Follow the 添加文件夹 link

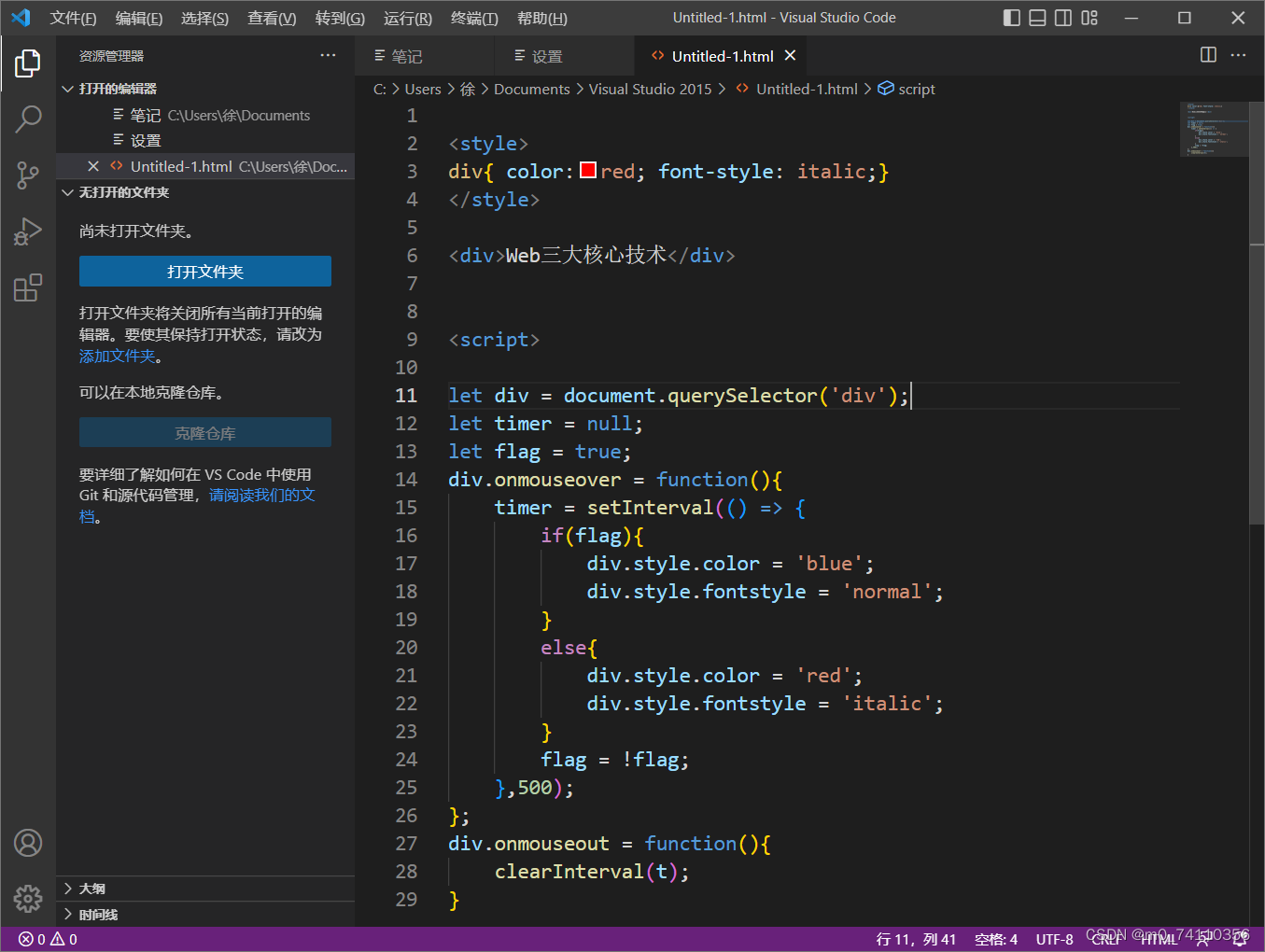point(117,356)
